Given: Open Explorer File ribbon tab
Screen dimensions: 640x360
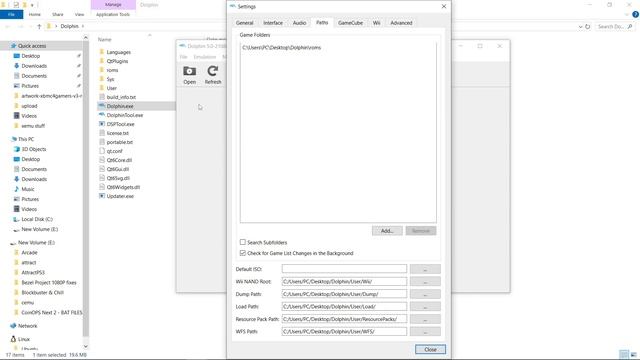Looking at the screenshot, I should click(x=11, y=14).
